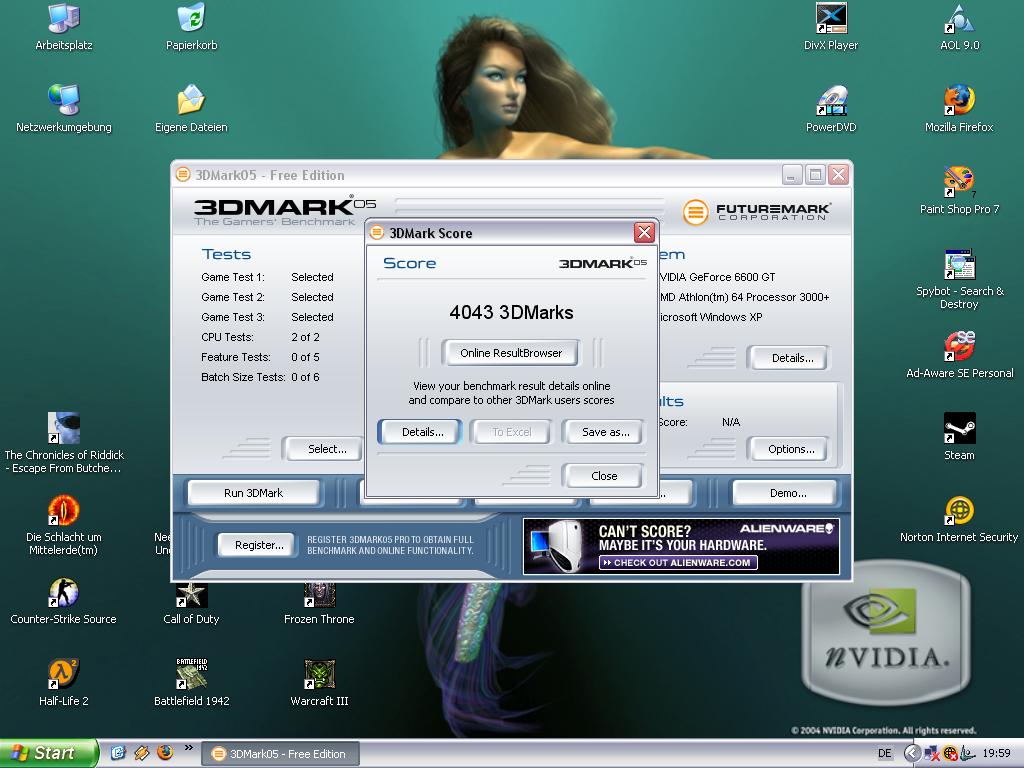Click the CPU Tests row showing 2 of 2

tap(261, 337)
